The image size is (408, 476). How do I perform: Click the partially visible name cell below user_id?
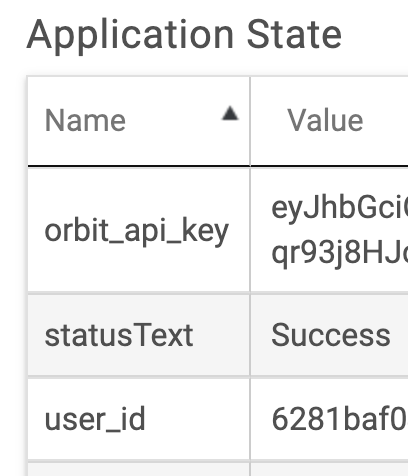click(x=138, y=469)
